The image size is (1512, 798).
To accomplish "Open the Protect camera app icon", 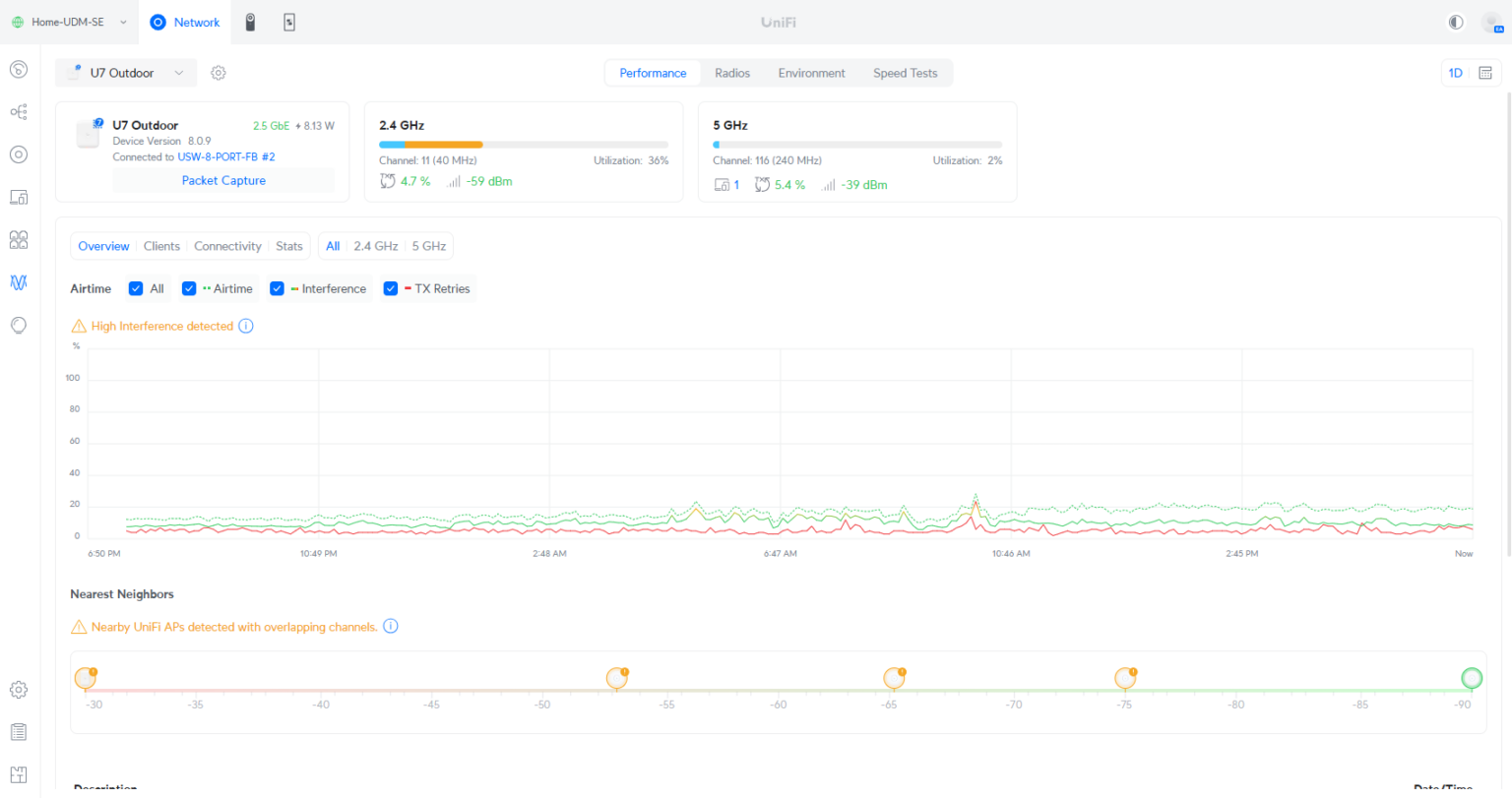I will pos(250,22).
